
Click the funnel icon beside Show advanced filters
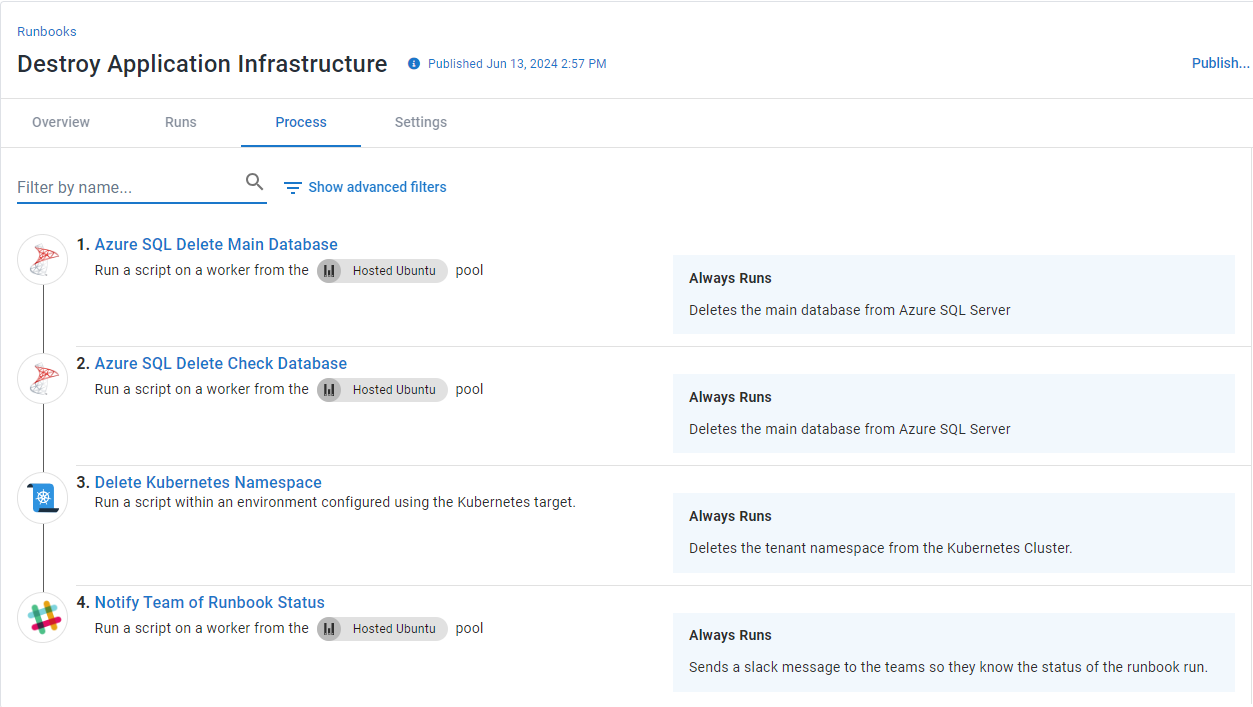(292, 187)
